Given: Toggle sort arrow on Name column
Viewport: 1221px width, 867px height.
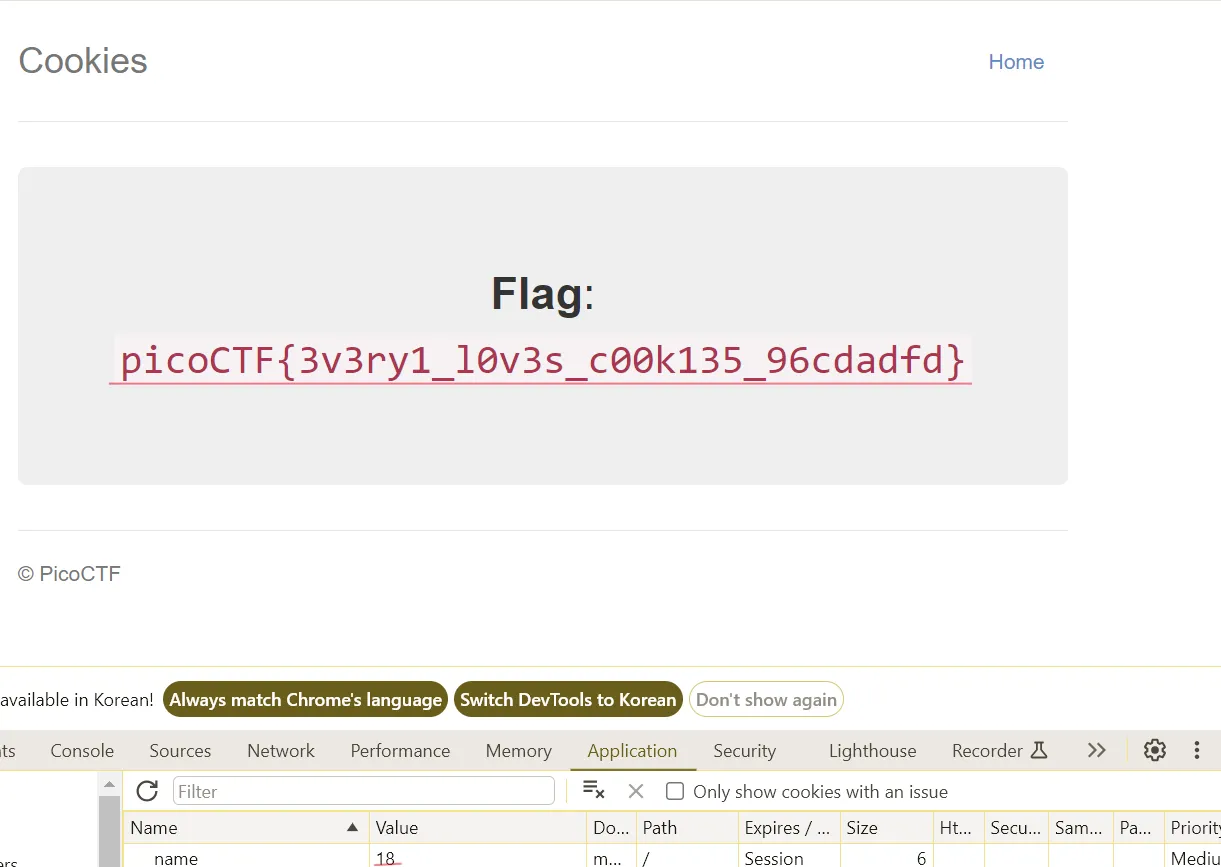Looking at the screenshot, I should [x=352, y=827].
